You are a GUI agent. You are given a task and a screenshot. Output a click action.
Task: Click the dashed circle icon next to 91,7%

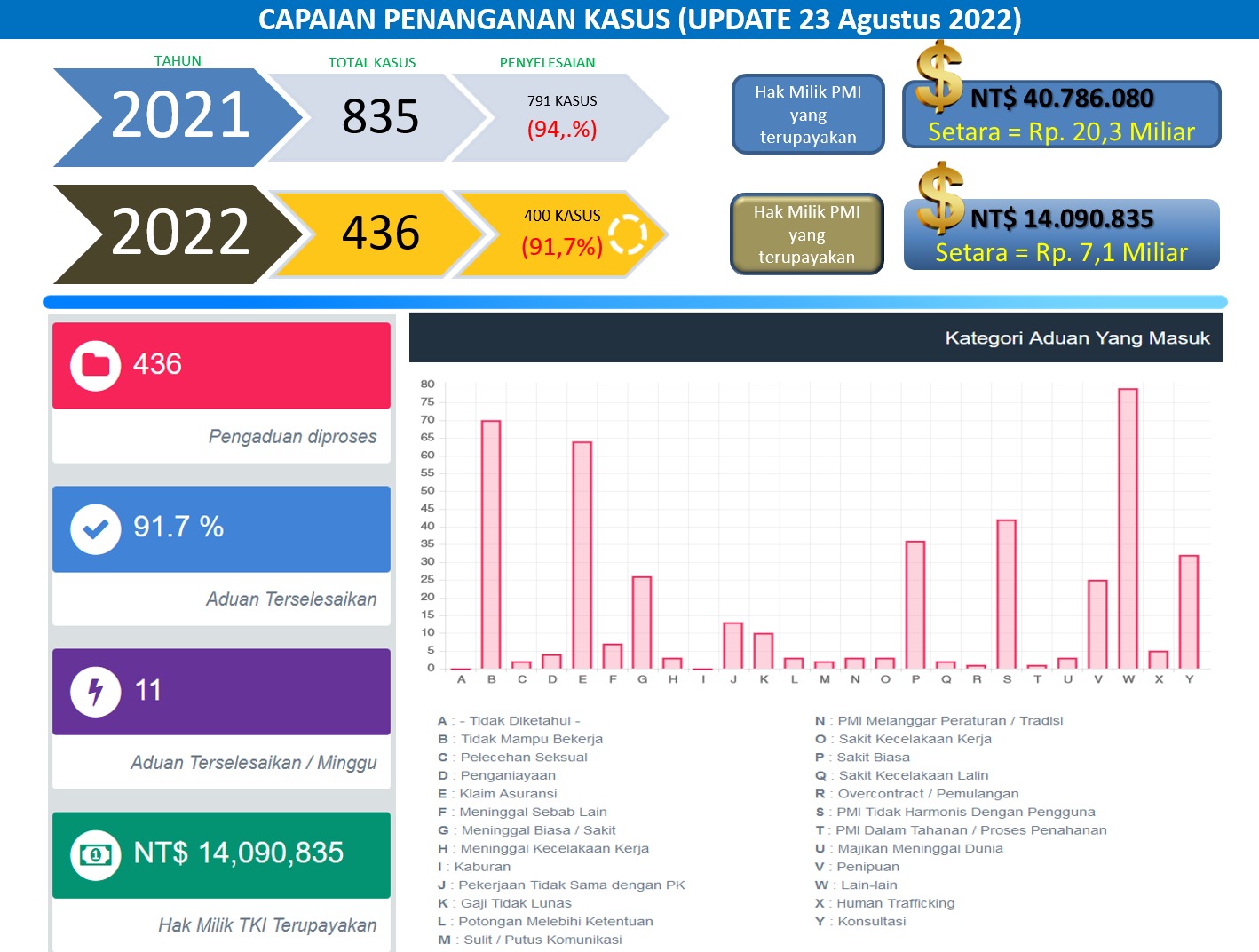tap(629, 234)
